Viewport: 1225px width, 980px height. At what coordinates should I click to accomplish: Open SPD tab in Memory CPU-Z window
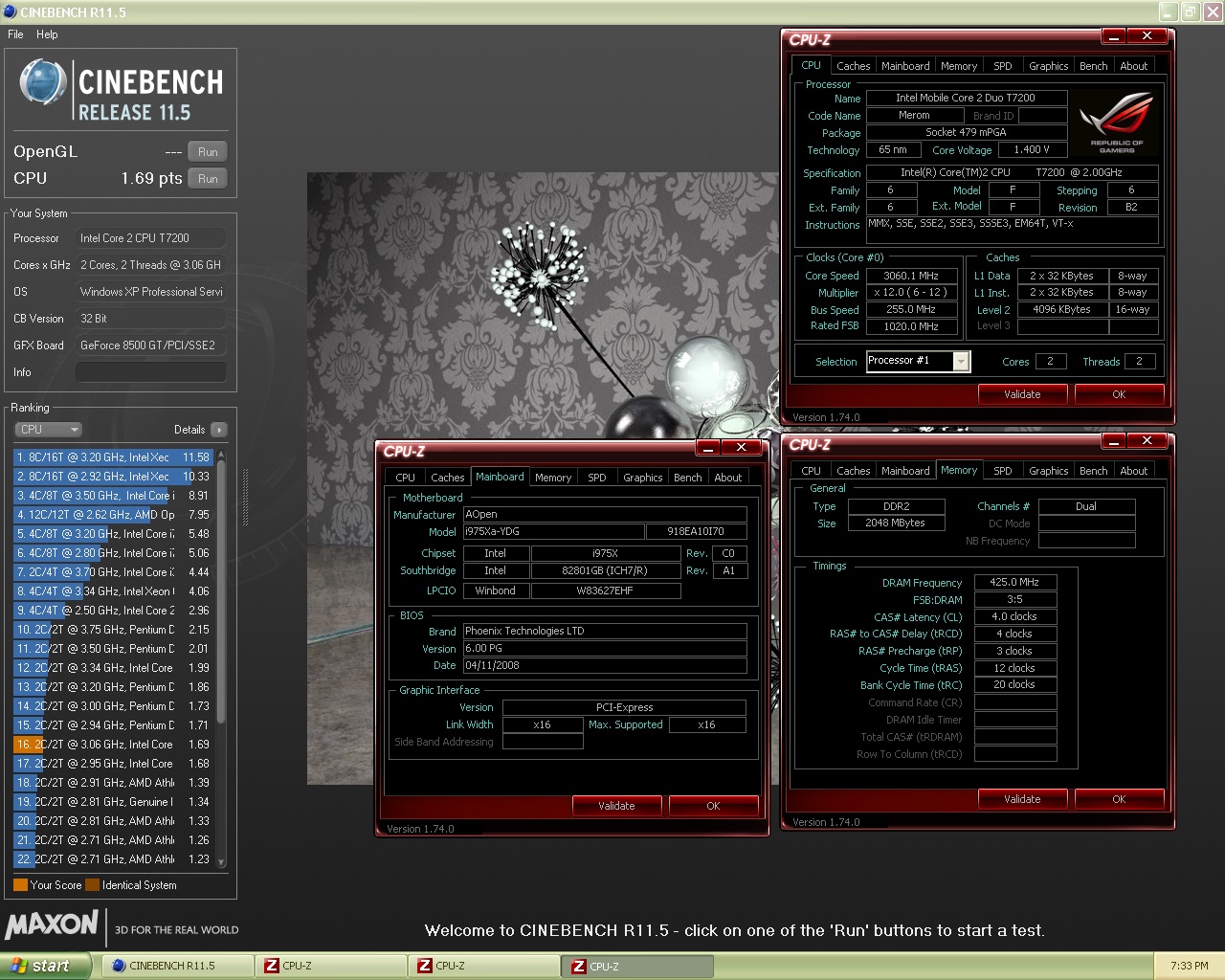coord(1002,471)
